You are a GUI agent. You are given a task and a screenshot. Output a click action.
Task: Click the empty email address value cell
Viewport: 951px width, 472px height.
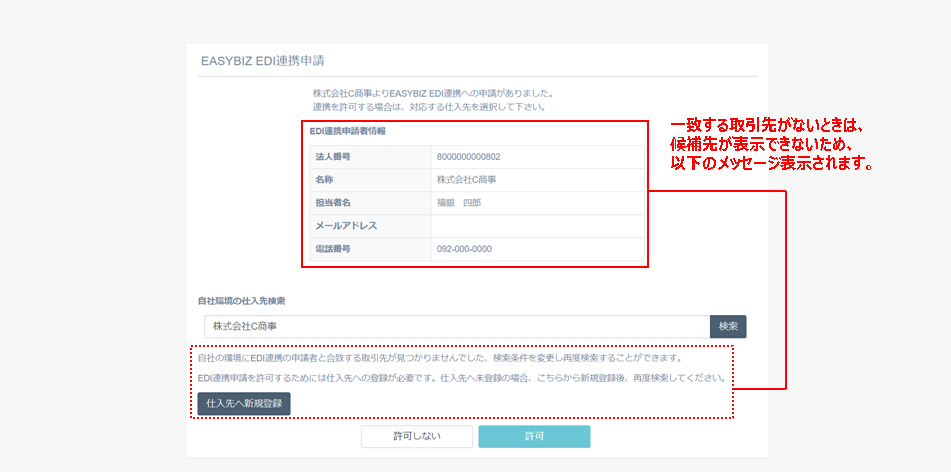[x=537, y=226]
